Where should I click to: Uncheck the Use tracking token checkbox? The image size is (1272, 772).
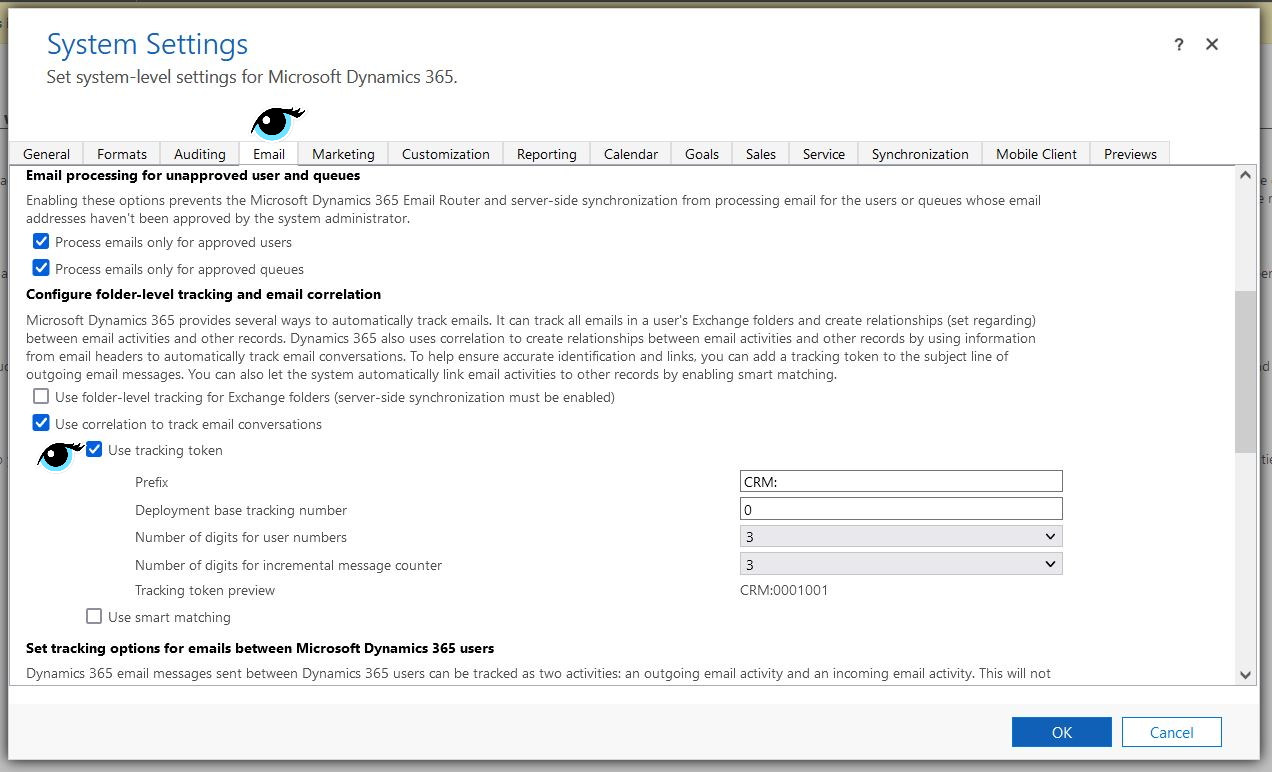(x=94, y=449)
